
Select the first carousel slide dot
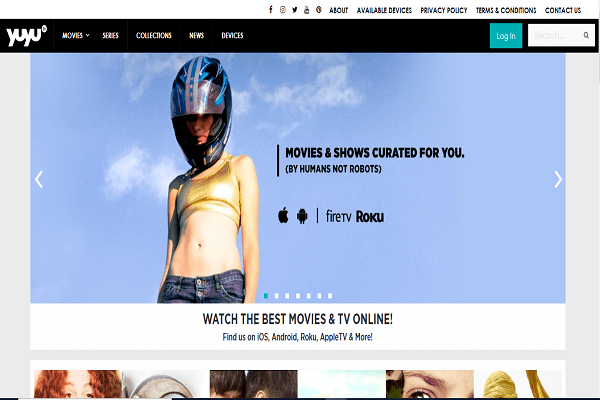[x=266, y=296]
